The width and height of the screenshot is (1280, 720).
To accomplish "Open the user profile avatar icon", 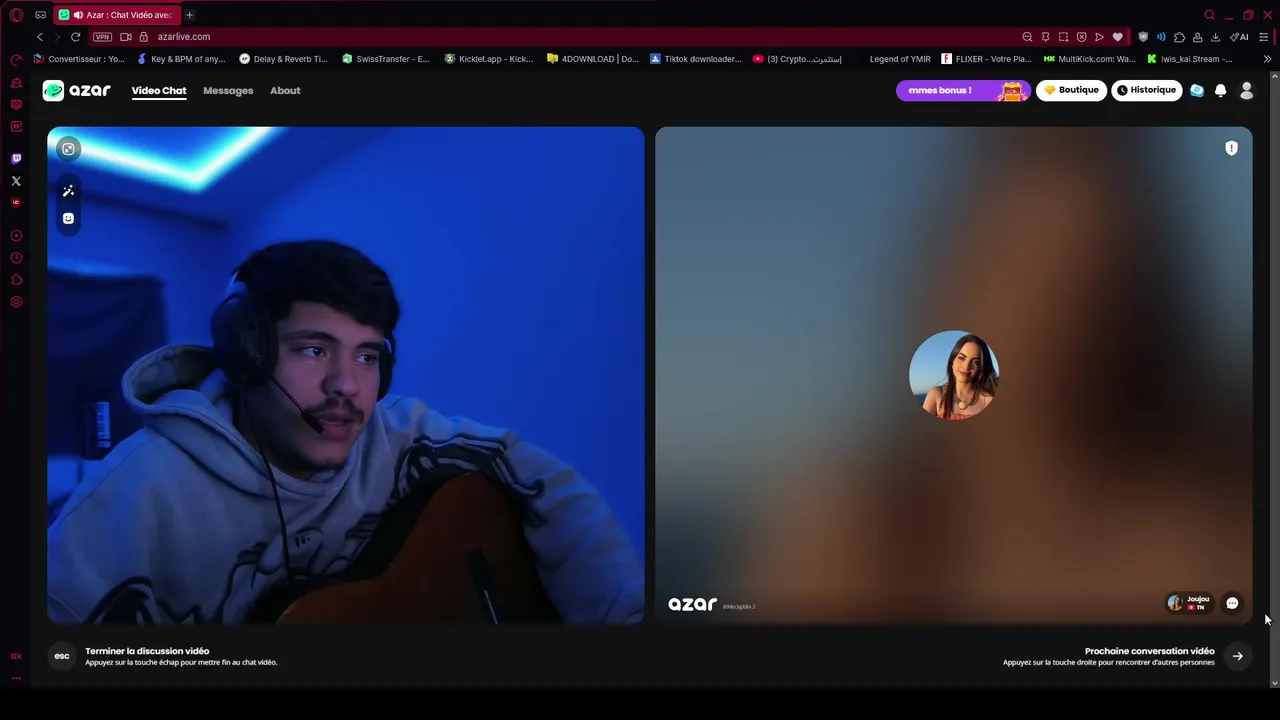I will coord(1246,90).
